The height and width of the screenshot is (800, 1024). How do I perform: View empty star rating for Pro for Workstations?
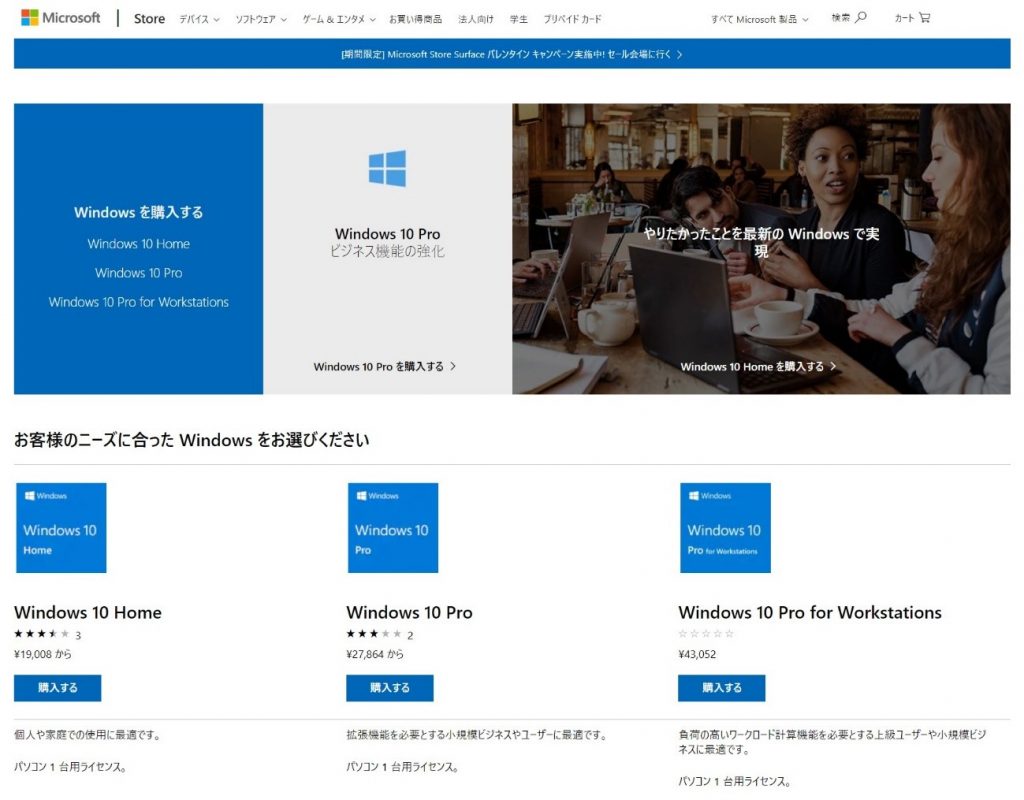point(706,633)
